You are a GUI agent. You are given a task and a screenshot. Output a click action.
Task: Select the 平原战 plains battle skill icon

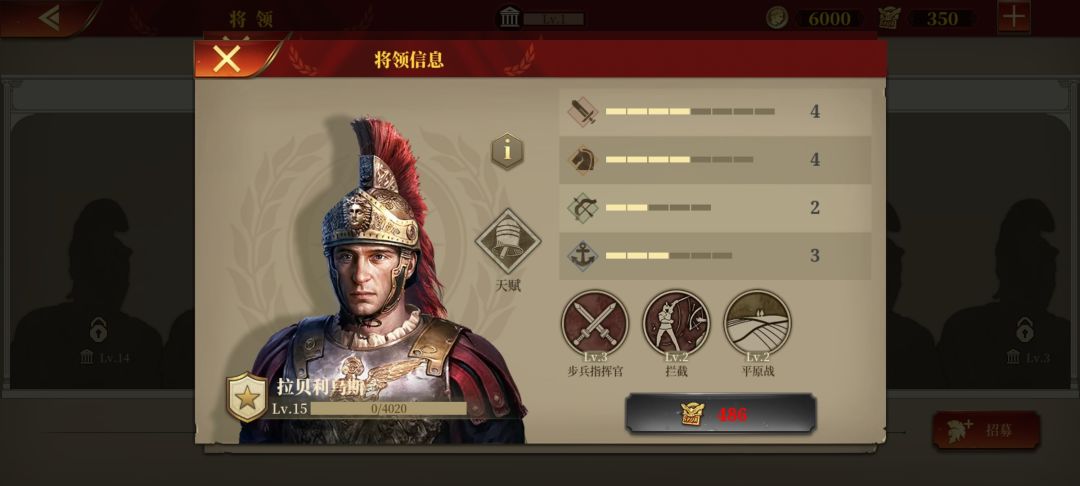click(x=758, y=324)
